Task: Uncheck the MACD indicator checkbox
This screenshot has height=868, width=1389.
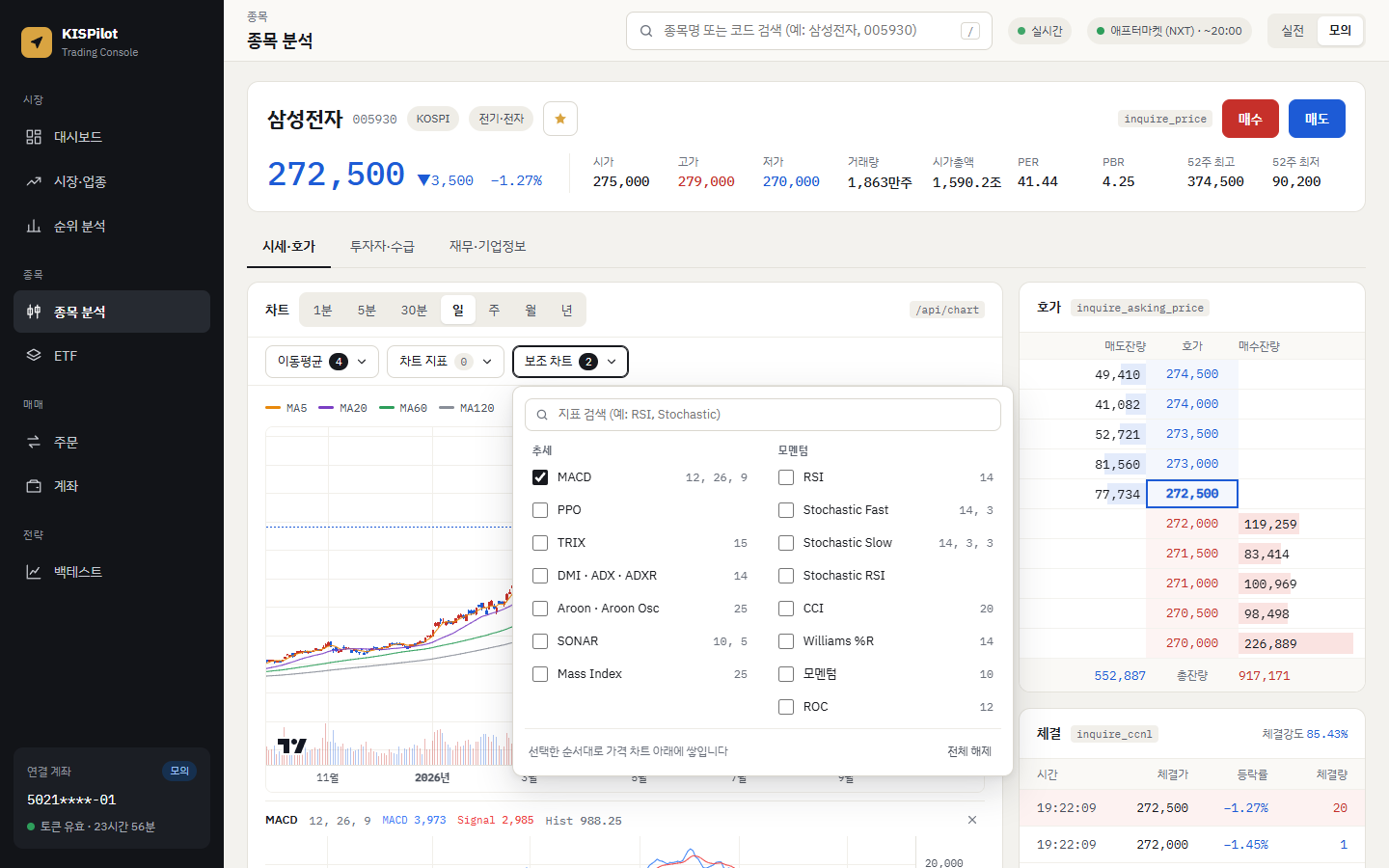Action: point(540,477)
